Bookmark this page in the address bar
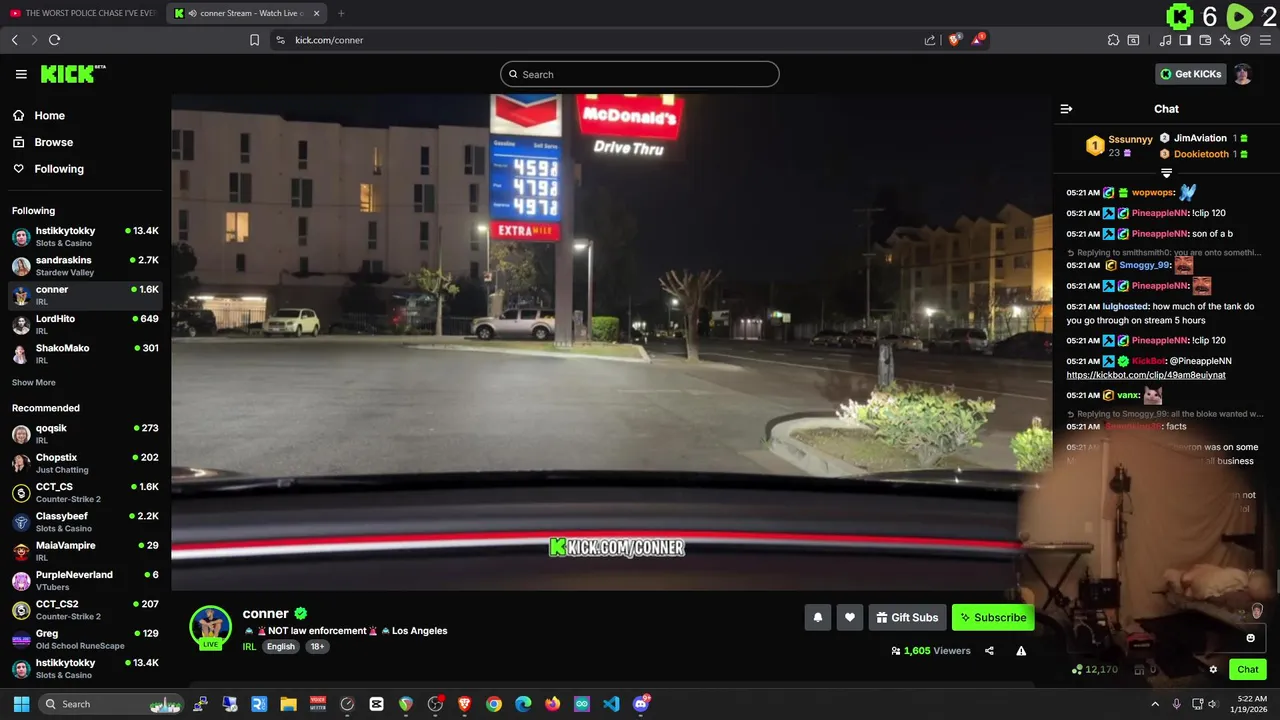The width and height of the screenshot is (1280, 720). tap(254, 40)
